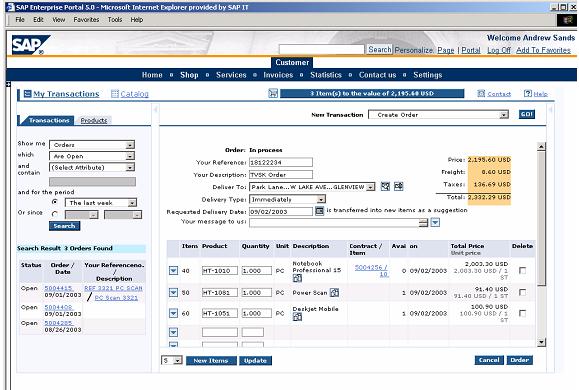The height and width of the screenshot is (390, 579).
Task: Click the address search icon beside Deliver To
Action: click(x=385, y=186)
